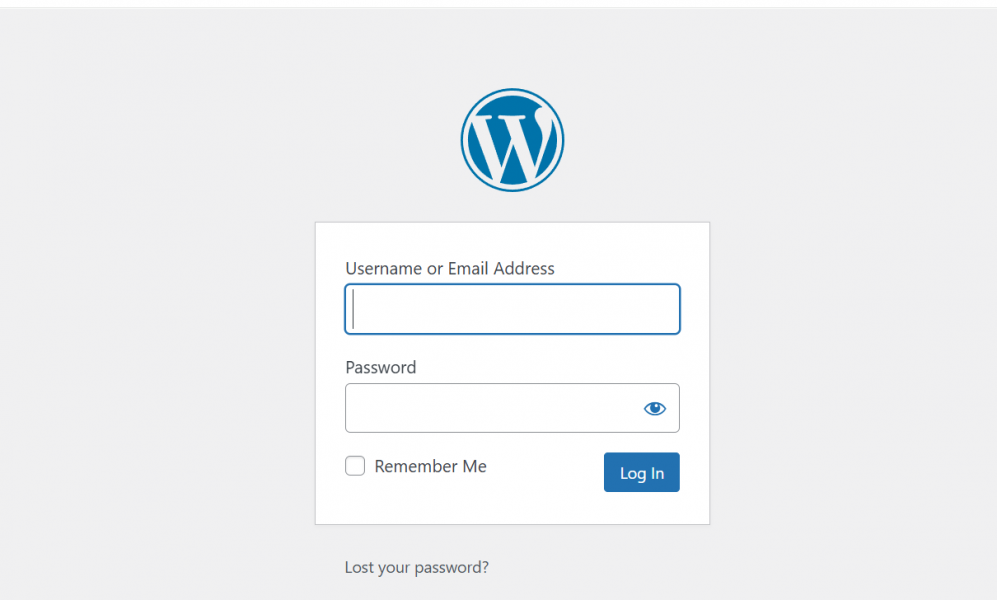Reveal typed password with the eye toggle

pyautogui.click(x=655, y=408)
